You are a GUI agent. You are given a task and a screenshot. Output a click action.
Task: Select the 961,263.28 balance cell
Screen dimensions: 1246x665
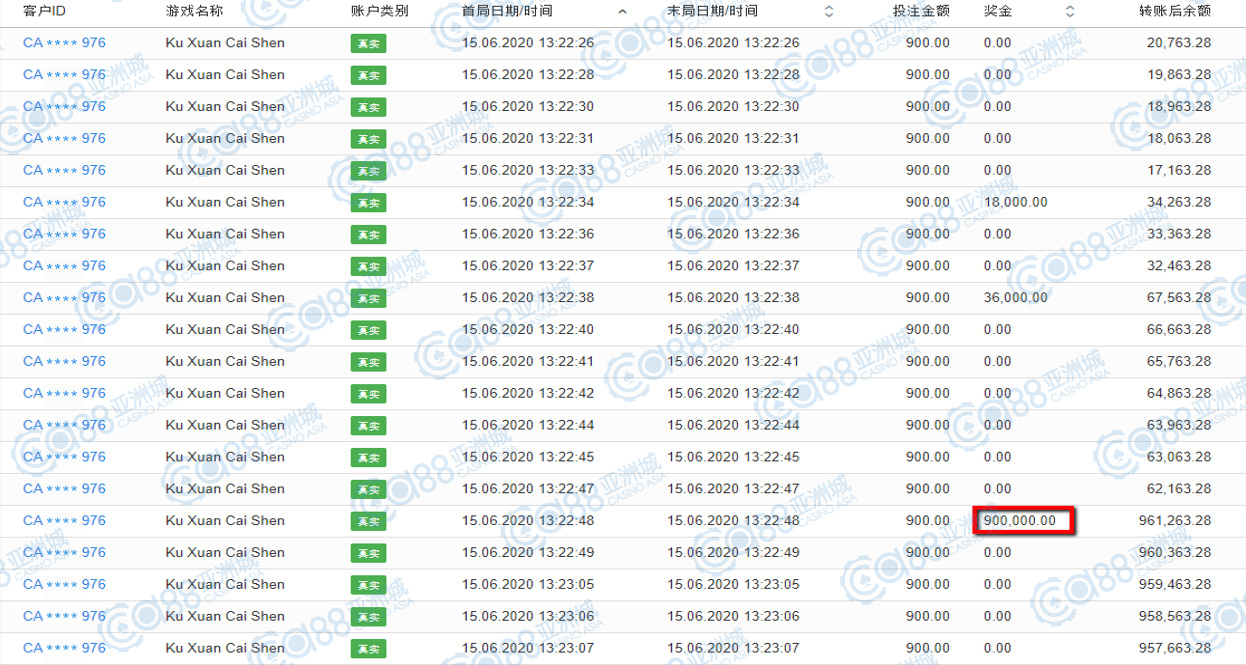[1174, 521]
